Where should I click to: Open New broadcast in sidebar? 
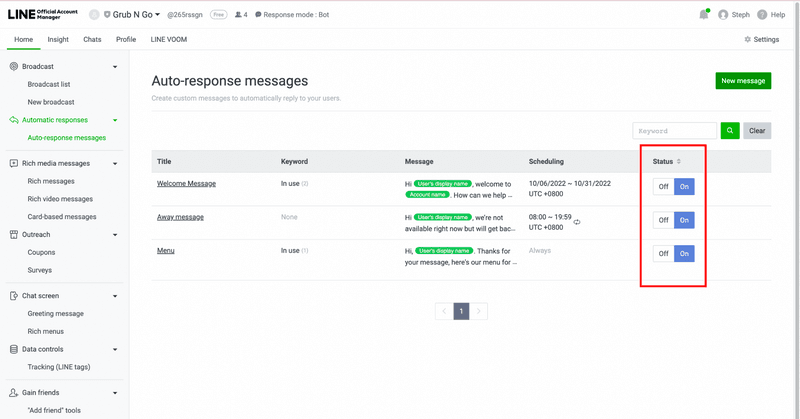[51, 102]
